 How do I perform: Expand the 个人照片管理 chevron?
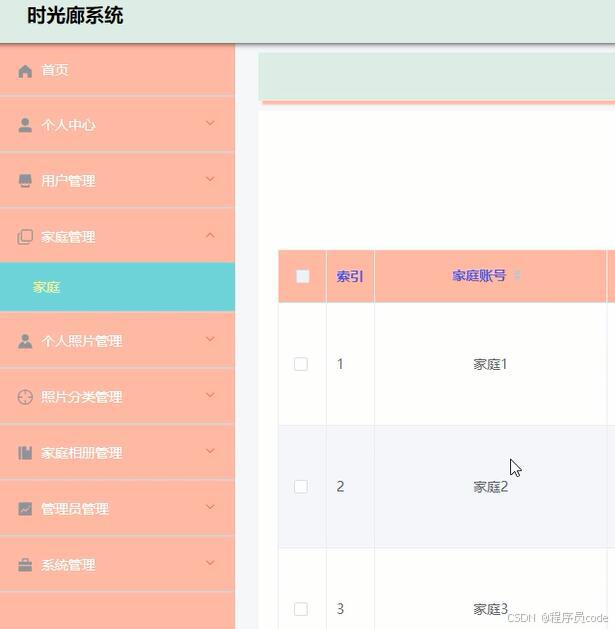[210, 339]
